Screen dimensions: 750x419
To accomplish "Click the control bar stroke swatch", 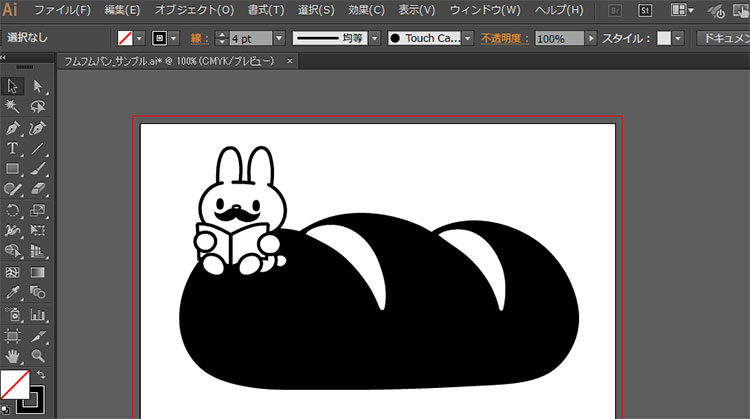I will pos(159,38).
